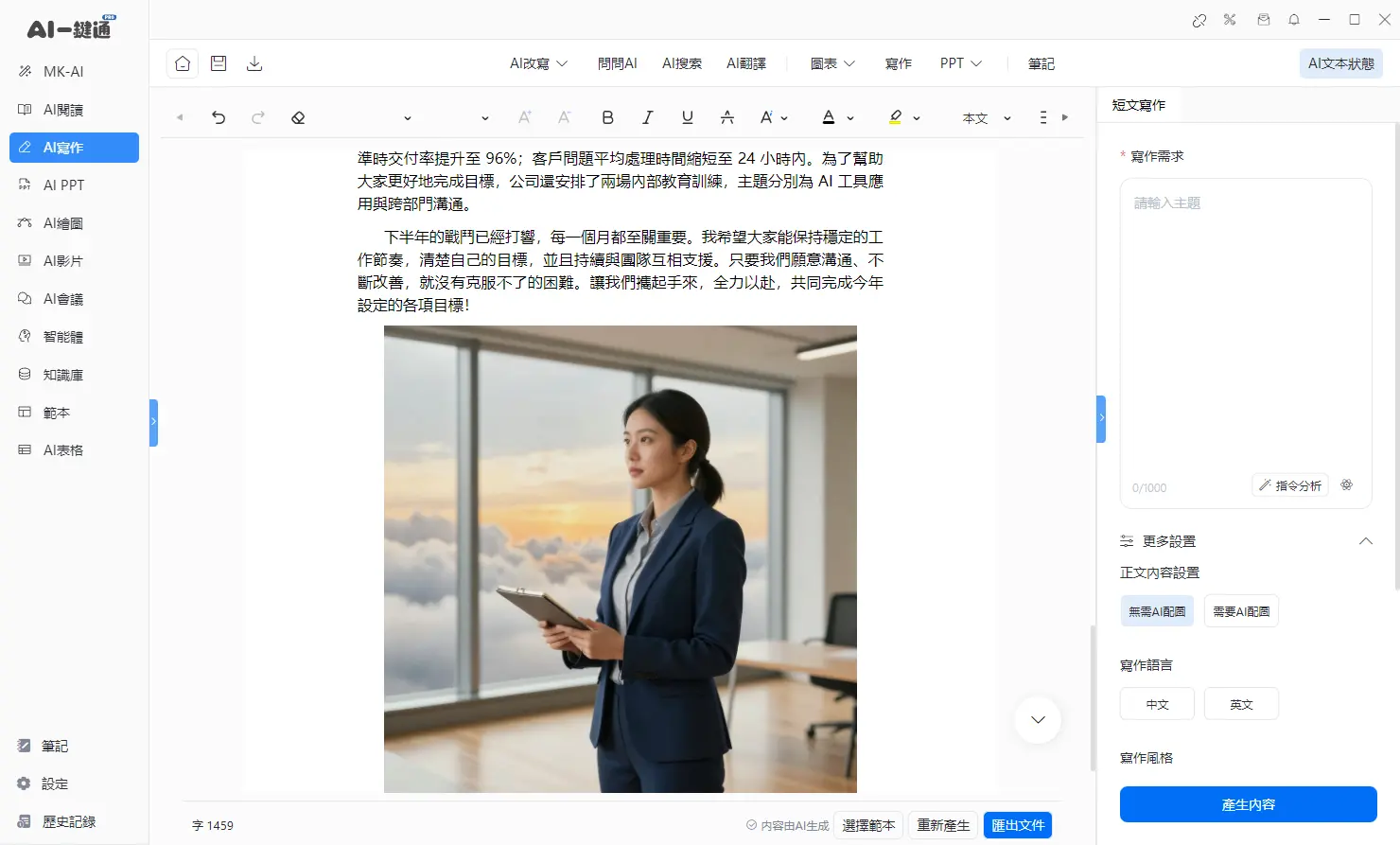Collapse the 更多設置 section

(x=1365, y=541)
